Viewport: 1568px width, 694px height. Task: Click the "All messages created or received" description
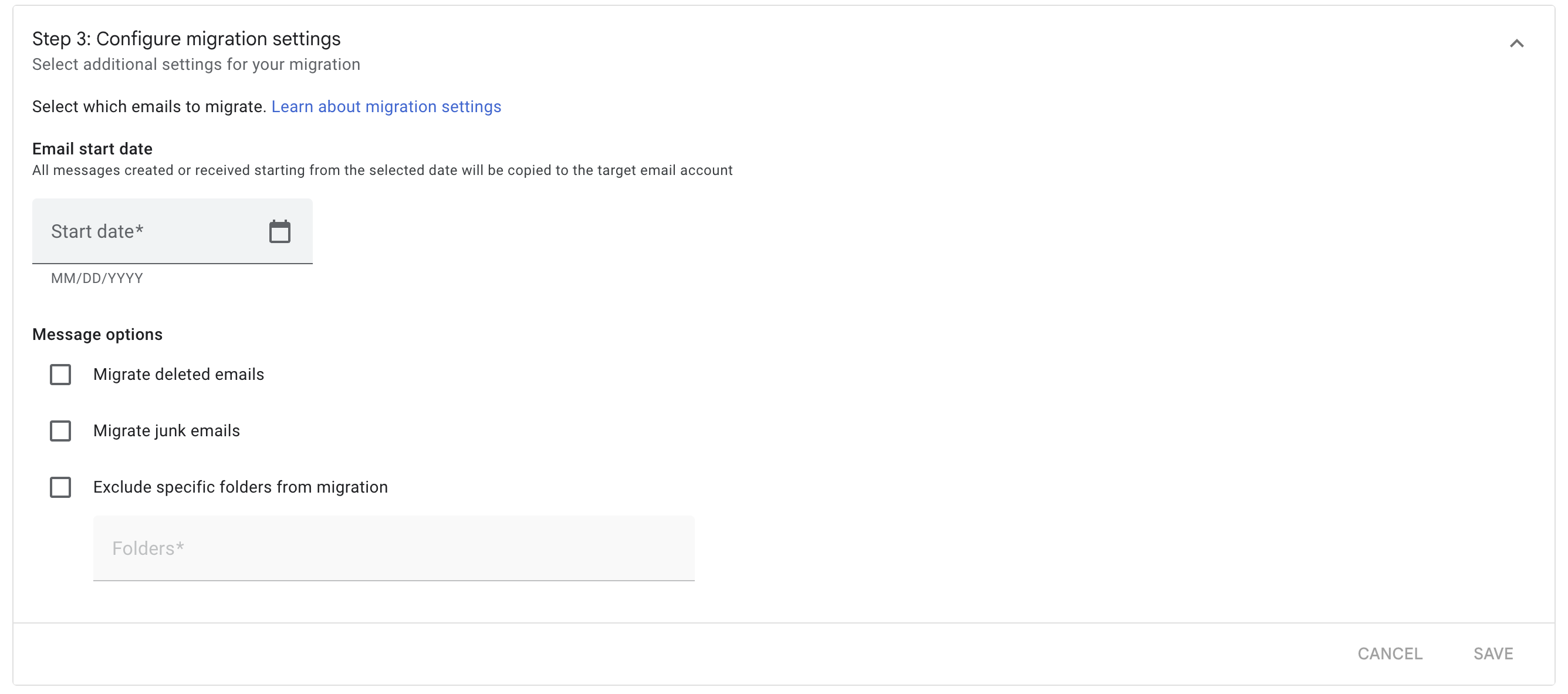pyautogui.click(x=381, y=170)
